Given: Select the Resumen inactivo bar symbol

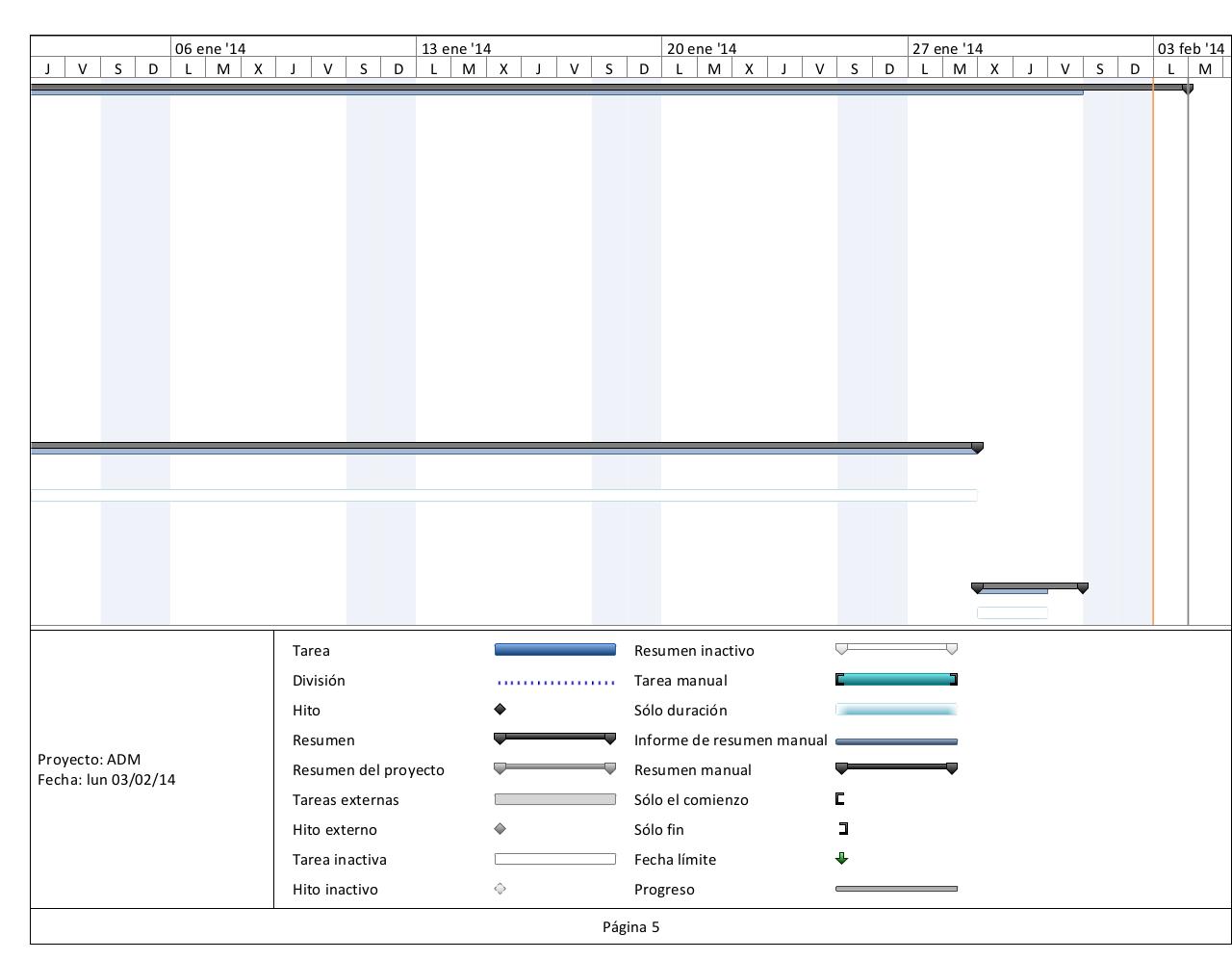Looking at the screenshot, I should coord(896,649).
